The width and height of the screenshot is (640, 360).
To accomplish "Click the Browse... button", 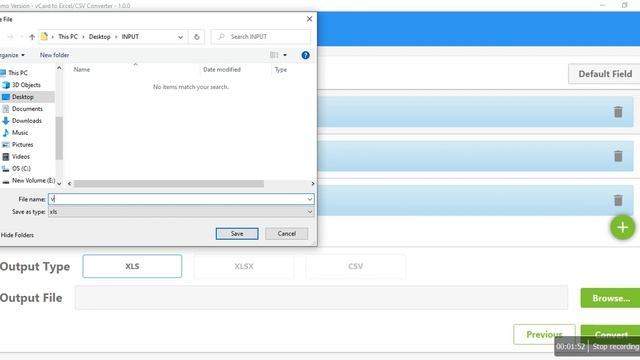I will [x=611, y=298].
